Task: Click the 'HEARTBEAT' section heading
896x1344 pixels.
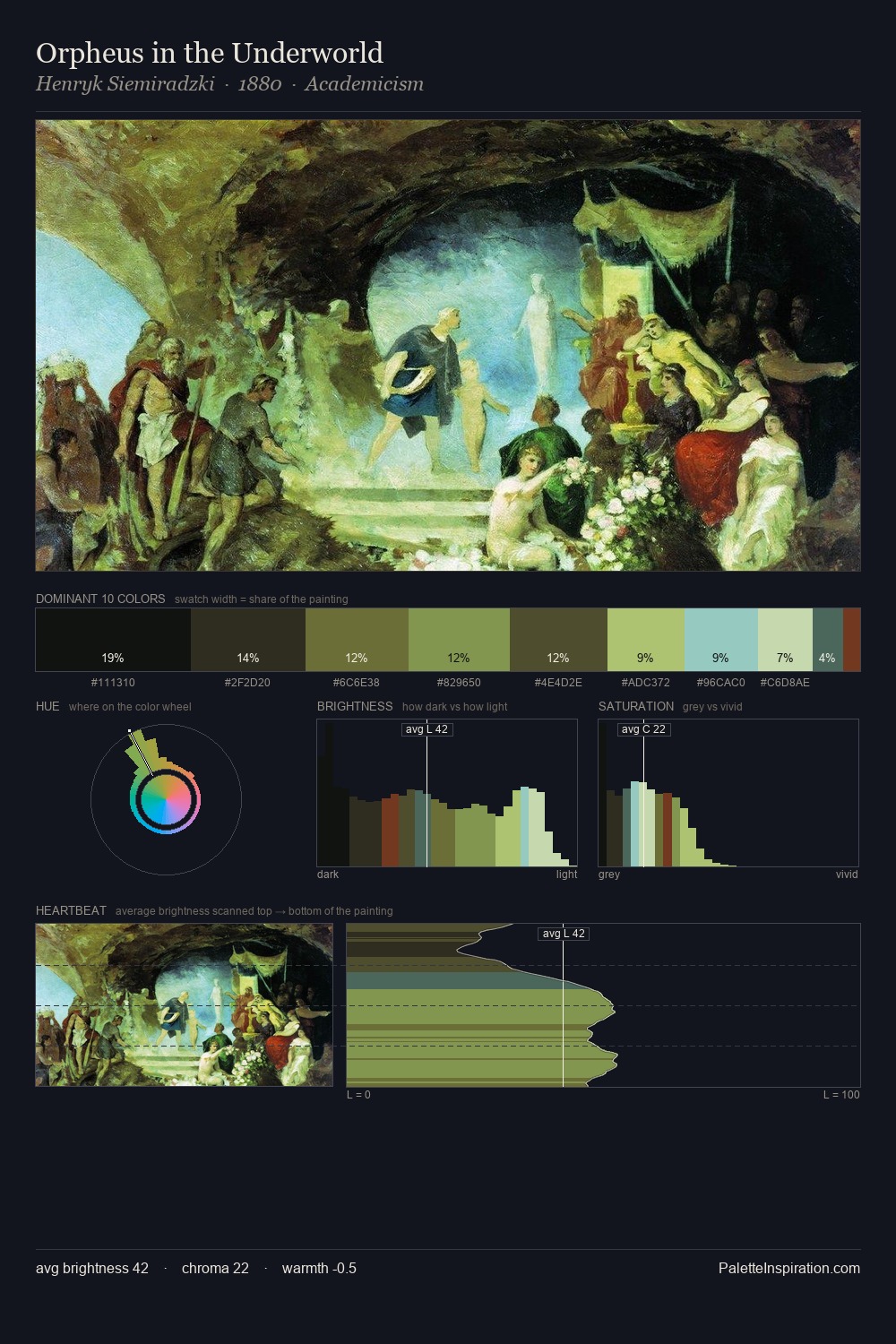Action: click(71, 910)
